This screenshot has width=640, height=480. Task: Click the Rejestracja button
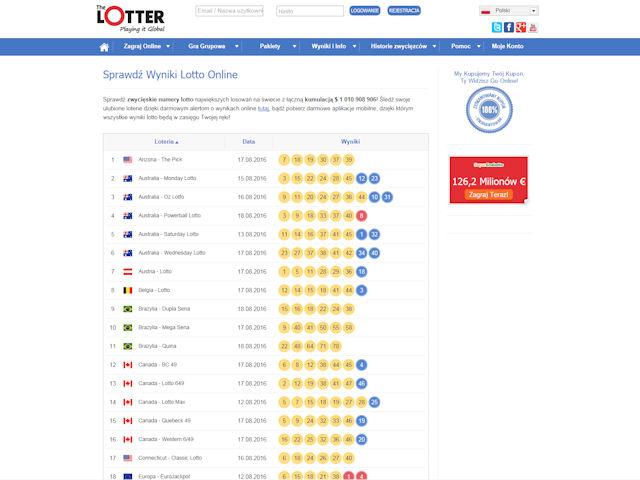[403, 10]
